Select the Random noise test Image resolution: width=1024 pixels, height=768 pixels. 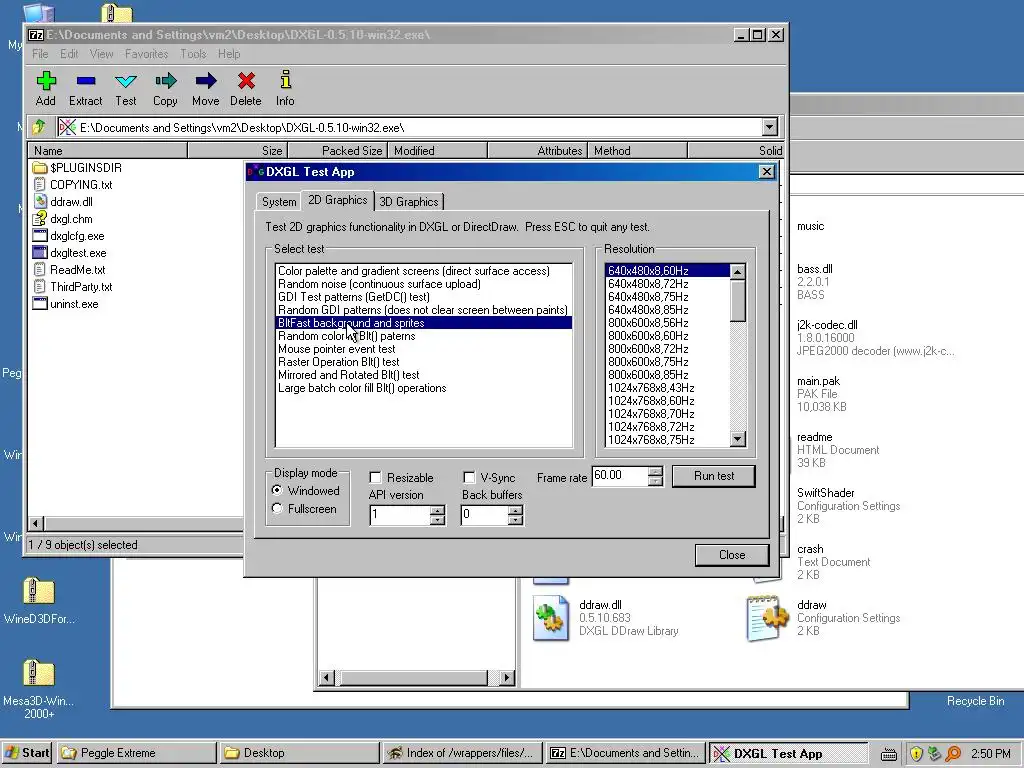pos(379,284)
